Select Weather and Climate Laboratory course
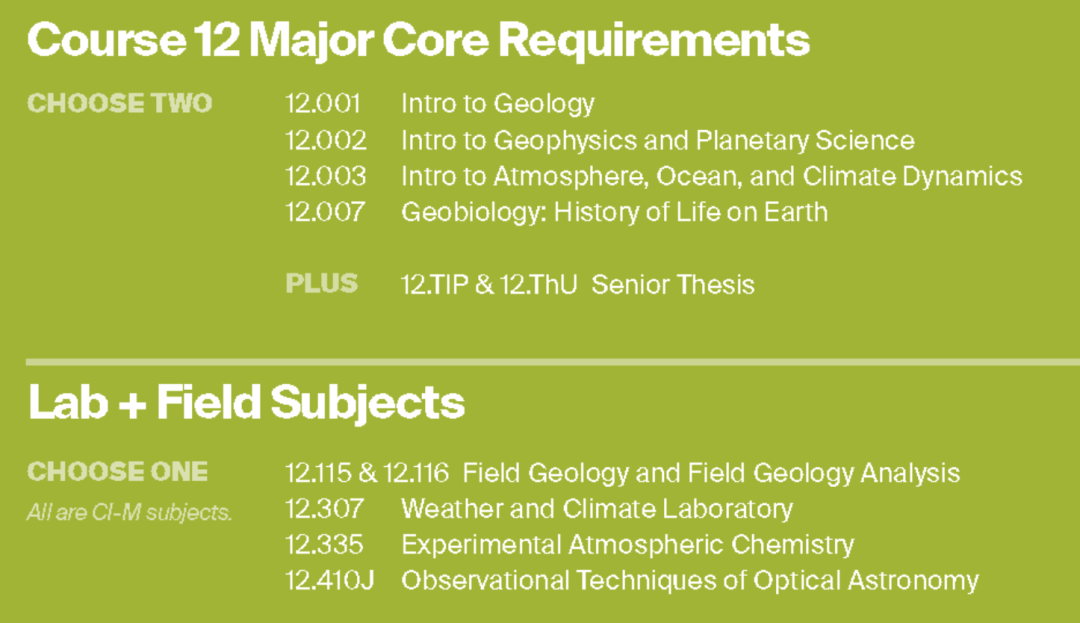Viewport: 1080px width, 623px height. (x=596, y=509)
